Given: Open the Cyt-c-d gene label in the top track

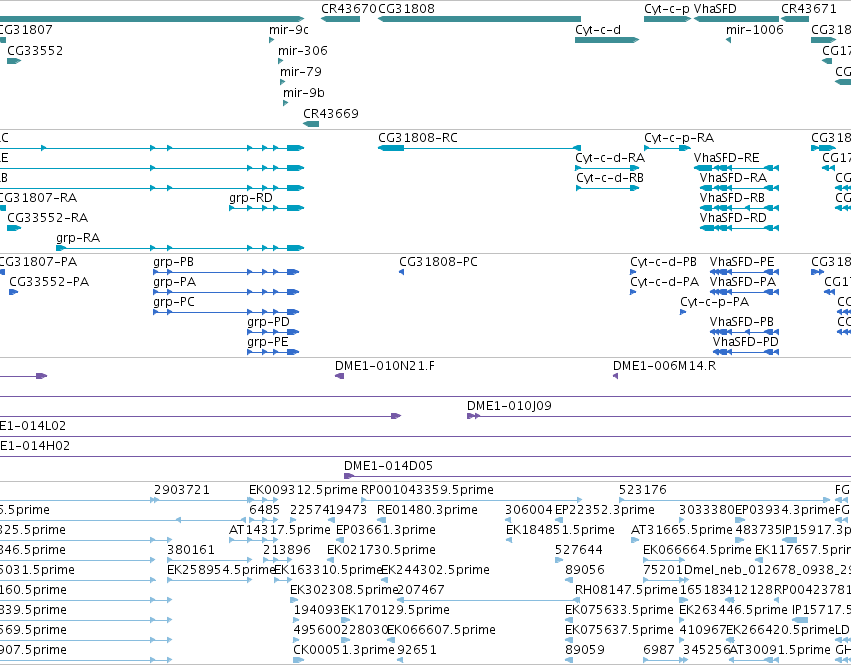Looking at the screenshot, I should point(598,30).
